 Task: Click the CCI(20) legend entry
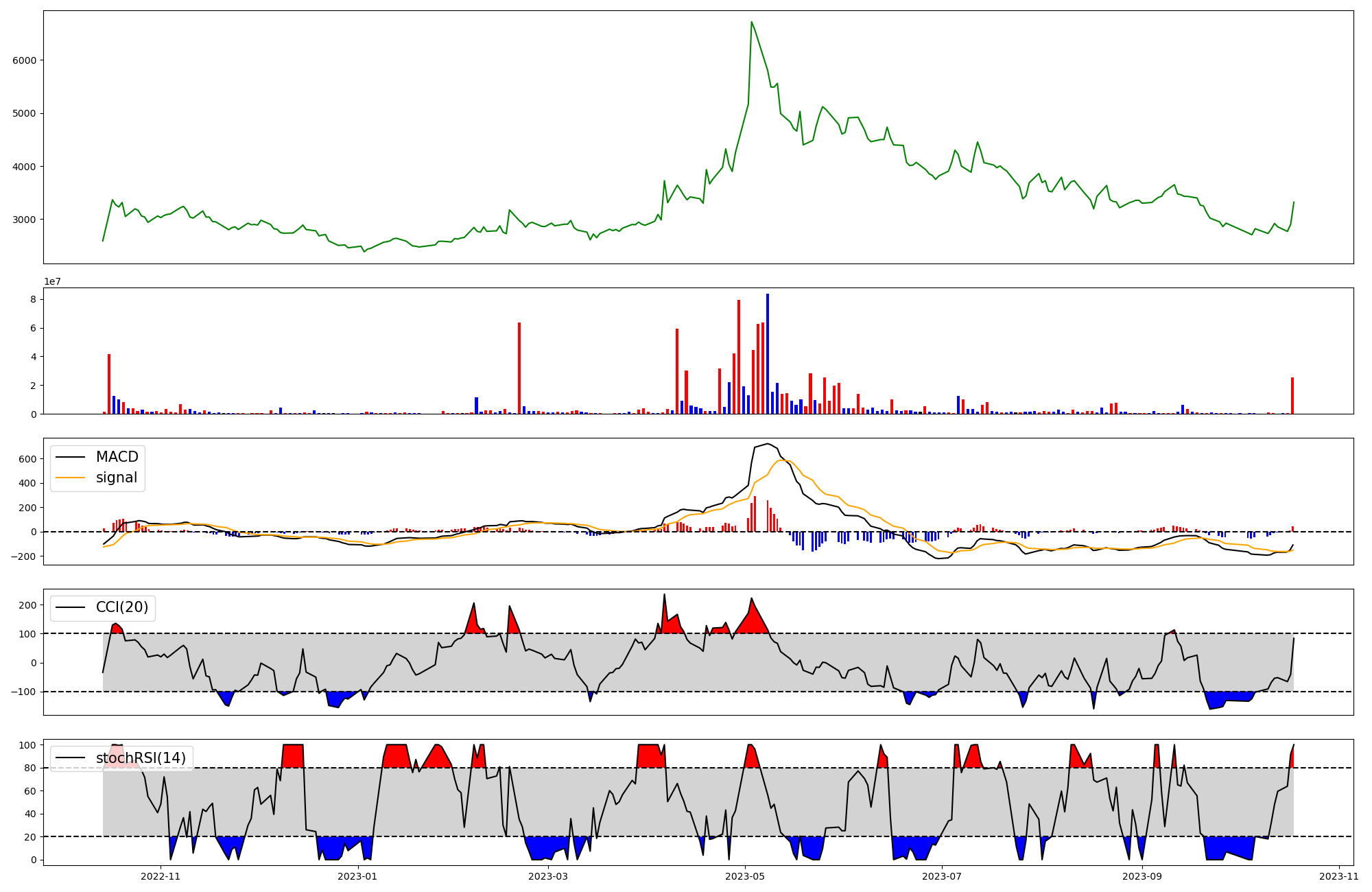pos(122,608)
